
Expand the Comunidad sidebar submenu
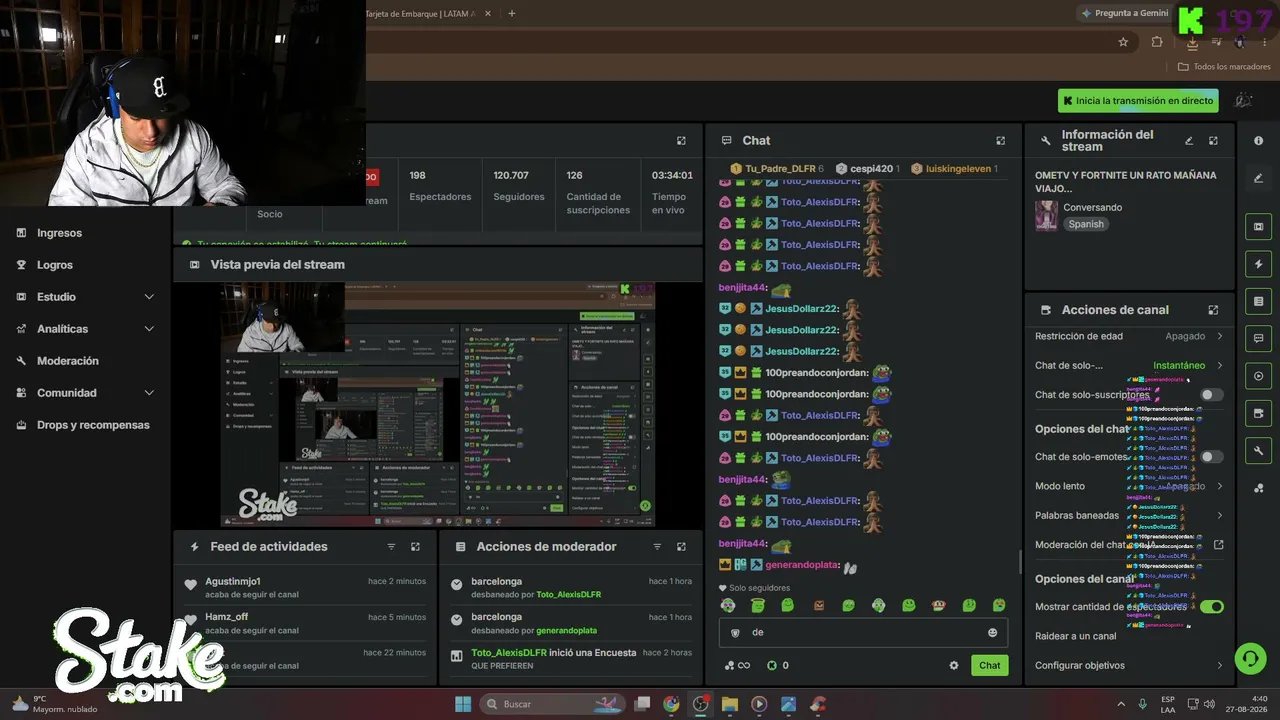(149, 393)
